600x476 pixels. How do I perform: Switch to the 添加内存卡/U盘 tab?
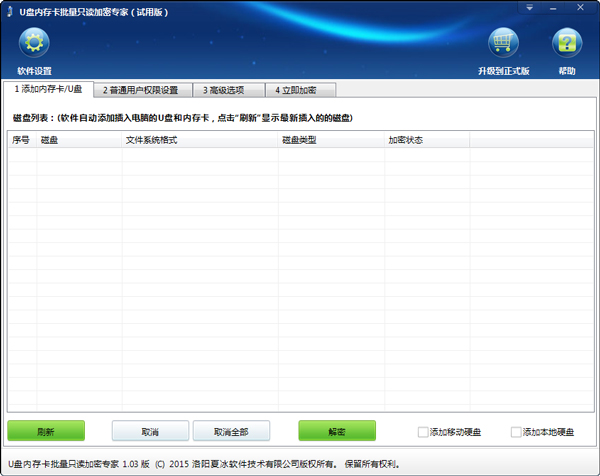coord(48,90)
